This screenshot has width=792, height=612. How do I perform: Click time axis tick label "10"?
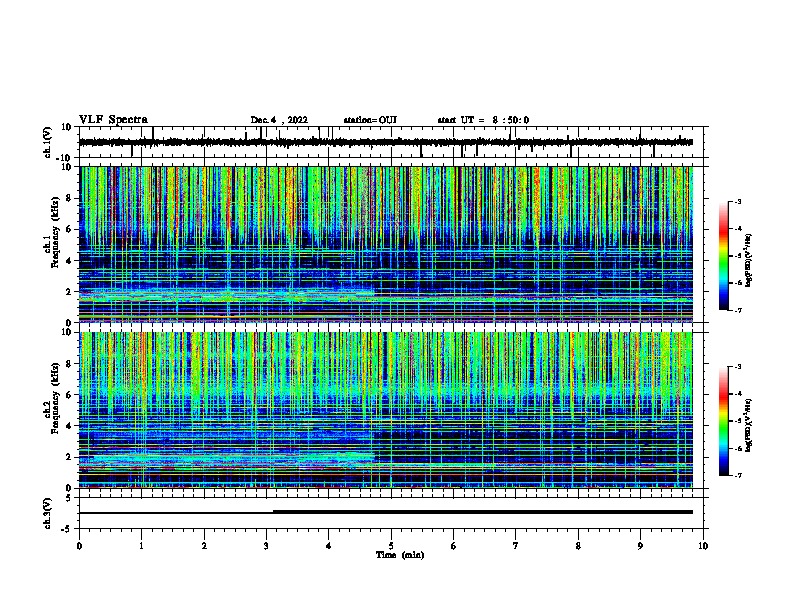pos(703,546)
